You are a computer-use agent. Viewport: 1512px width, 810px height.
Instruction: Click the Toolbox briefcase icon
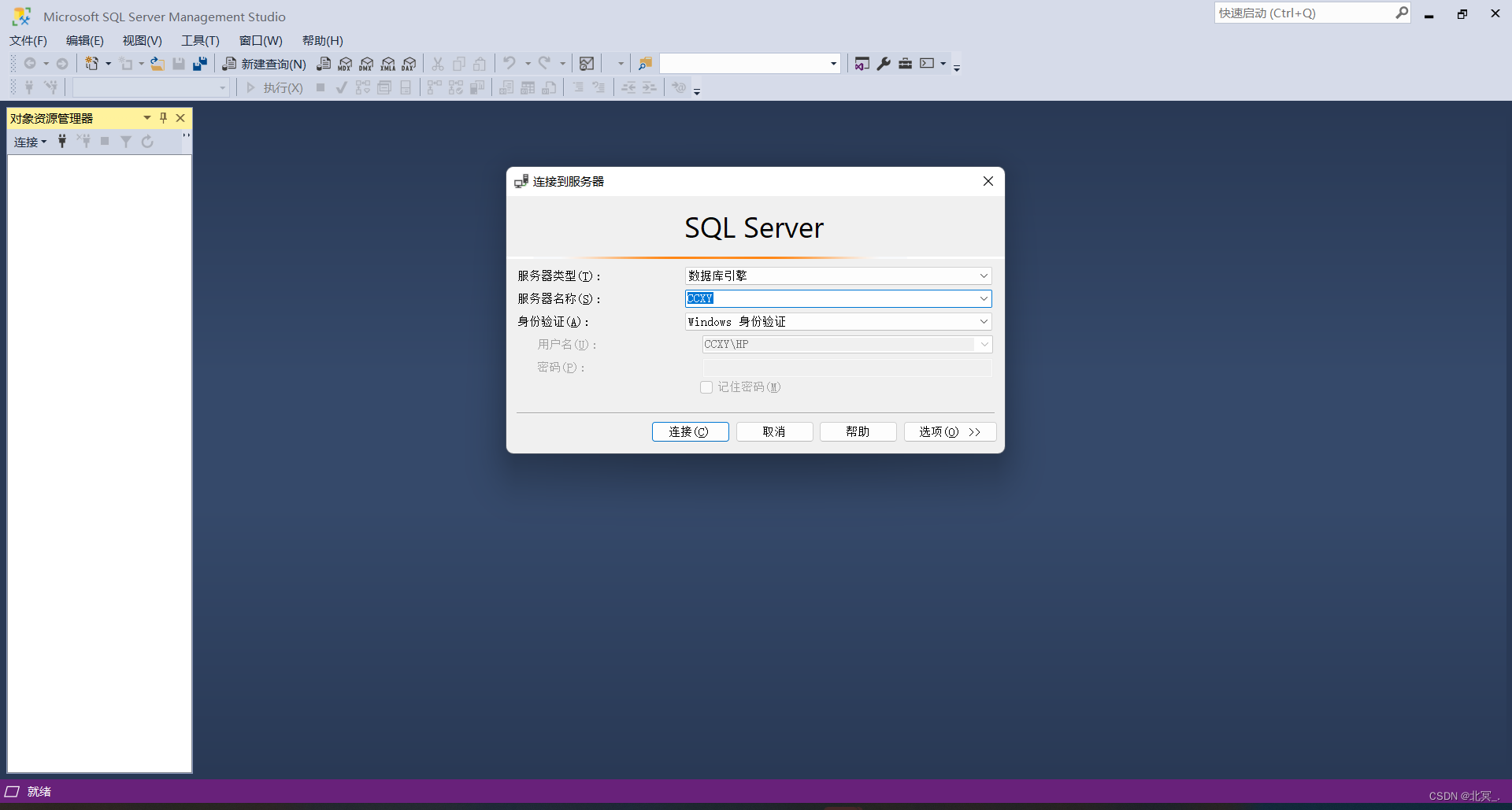point(906,64)
